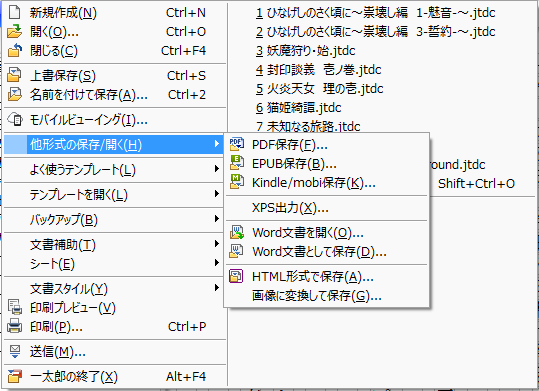539x391 pixels.
Task: Expand テンプレートを開く submenu arrow
Action: pos(217,194)
